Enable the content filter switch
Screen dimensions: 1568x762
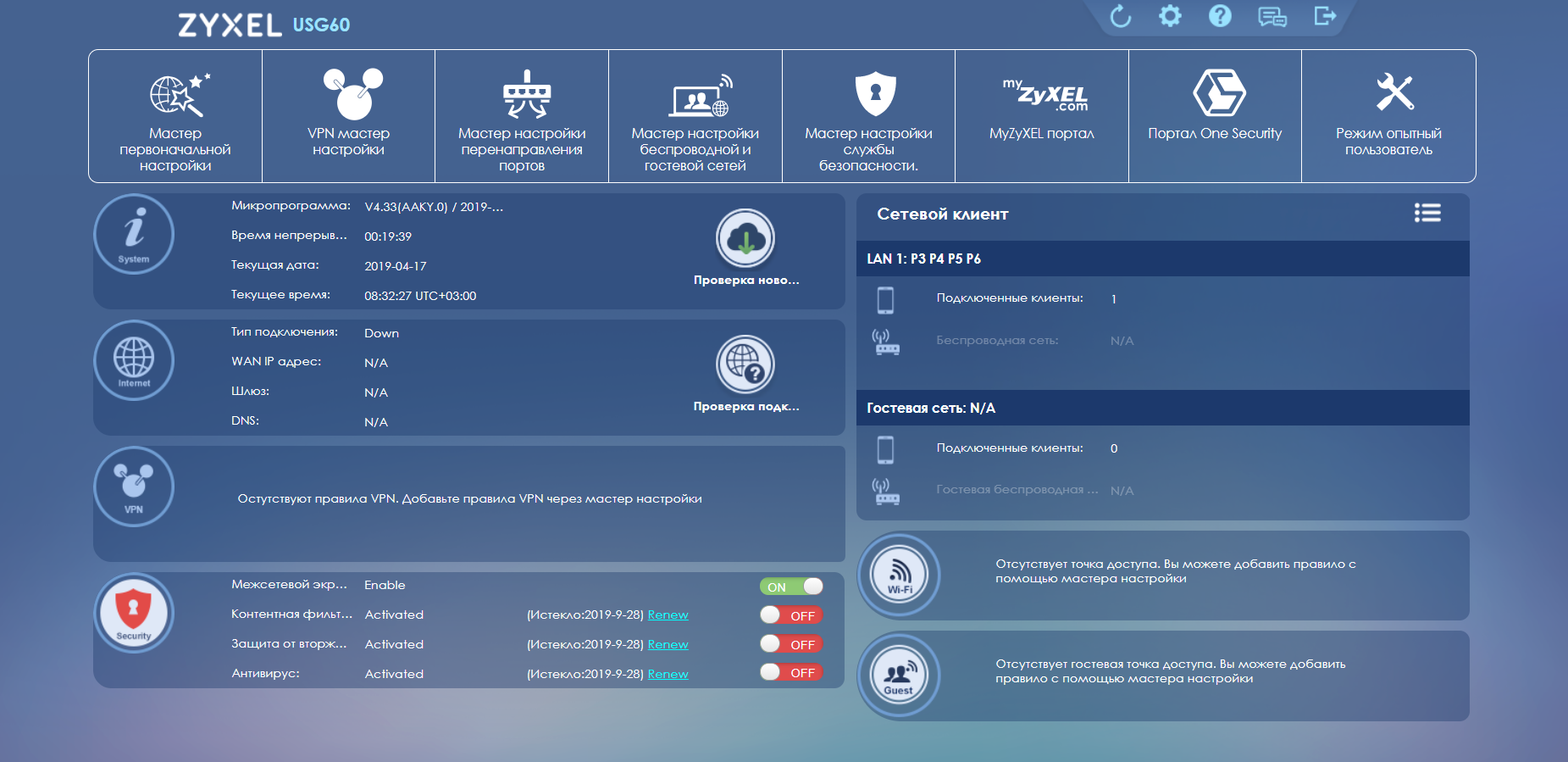pos(791,615)
